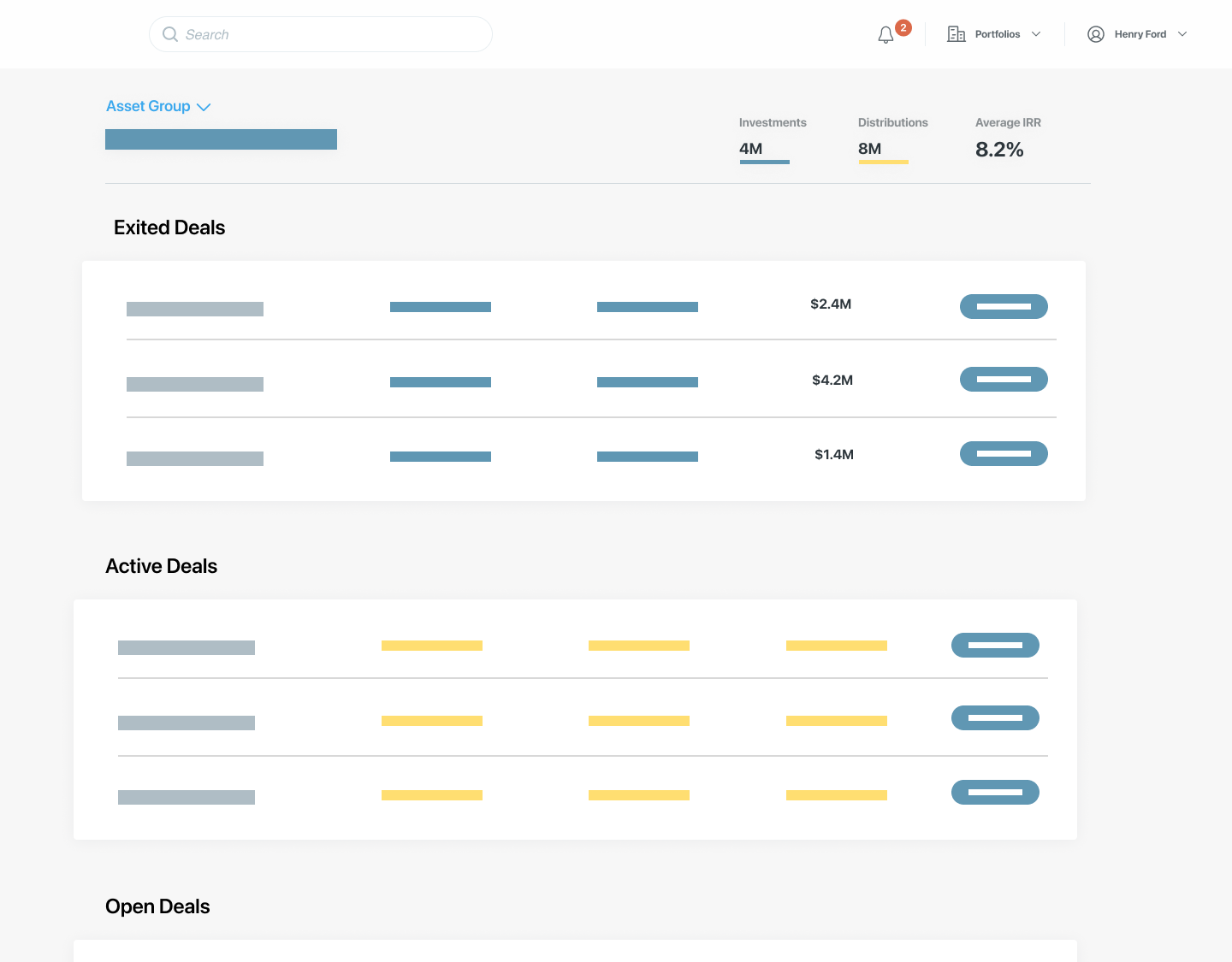This screenshot has width=1232, height=962.
Task: Expand the Asset Group dropdown
Action: pos(158,106)
